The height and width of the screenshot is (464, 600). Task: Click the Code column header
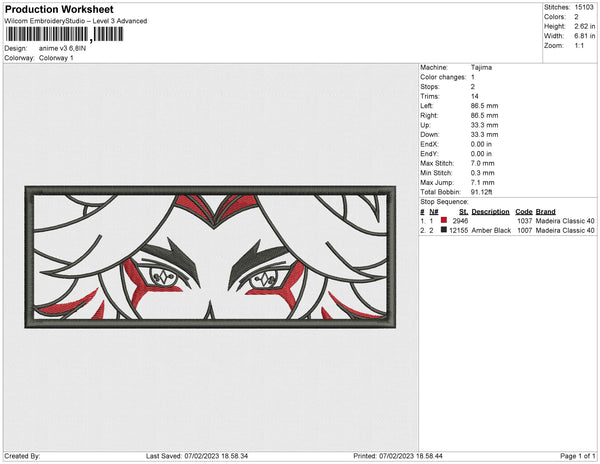[523, 212]
